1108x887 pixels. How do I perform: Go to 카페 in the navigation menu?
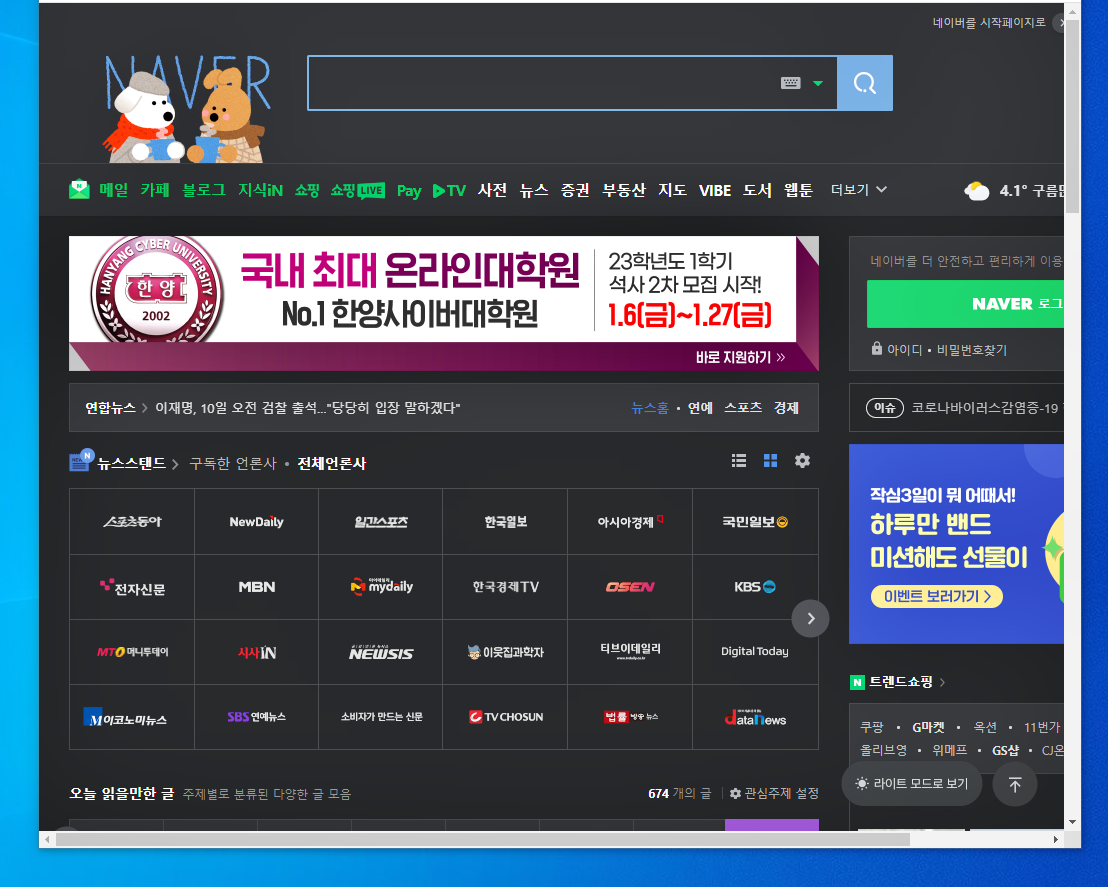point(155,190)
